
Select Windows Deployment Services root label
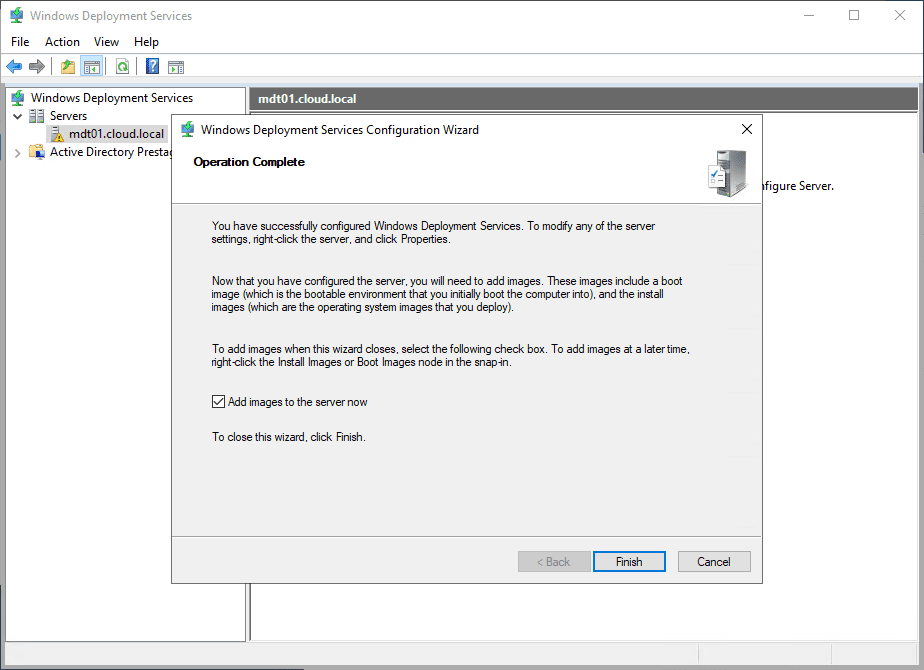coord(112,98)
